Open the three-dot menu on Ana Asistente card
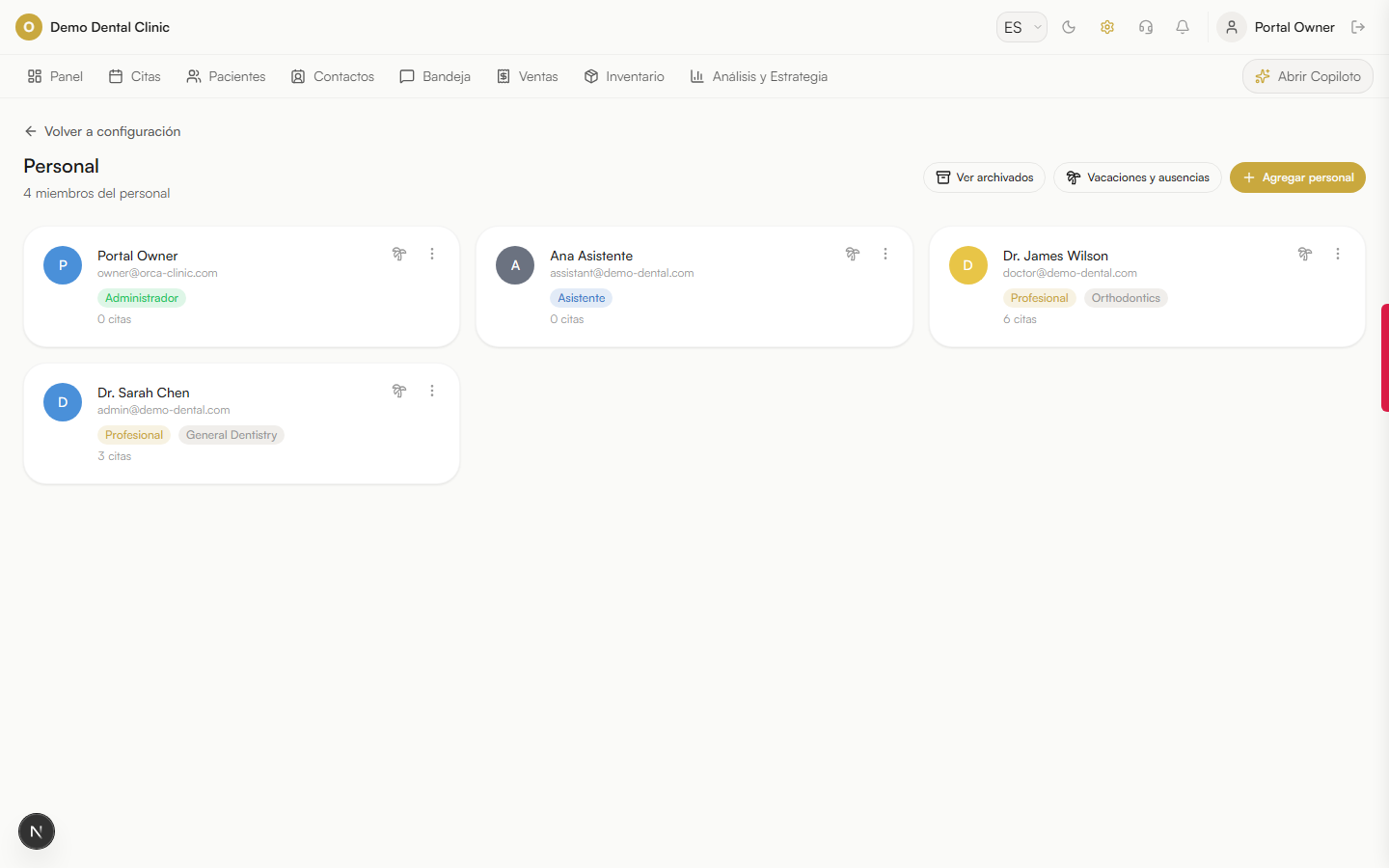Screen dimensions: 1389x868 pos(885,254)
